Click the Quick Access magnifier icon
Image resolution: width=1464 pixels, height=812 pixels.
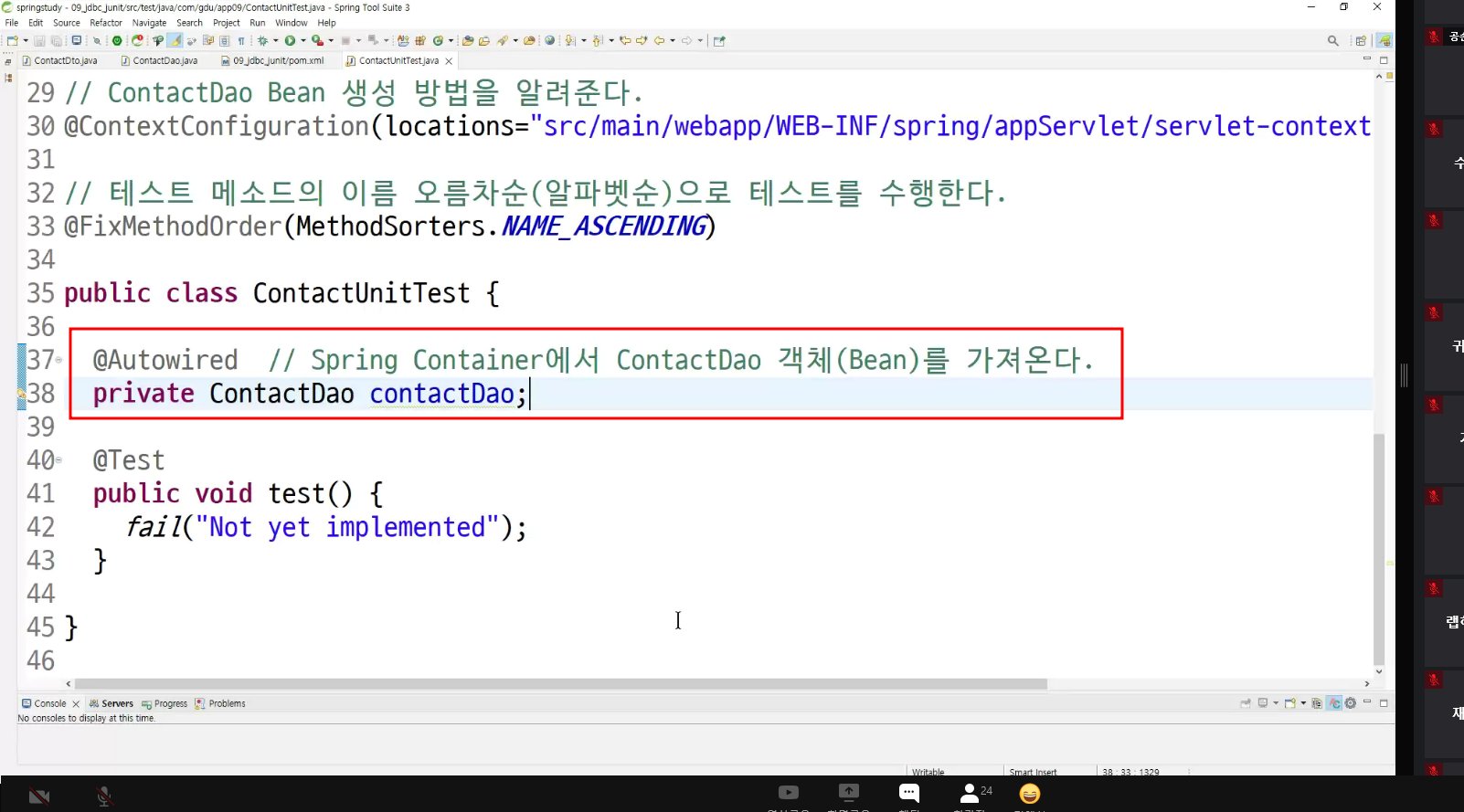pyautogui.click(x=1333, y=40)
